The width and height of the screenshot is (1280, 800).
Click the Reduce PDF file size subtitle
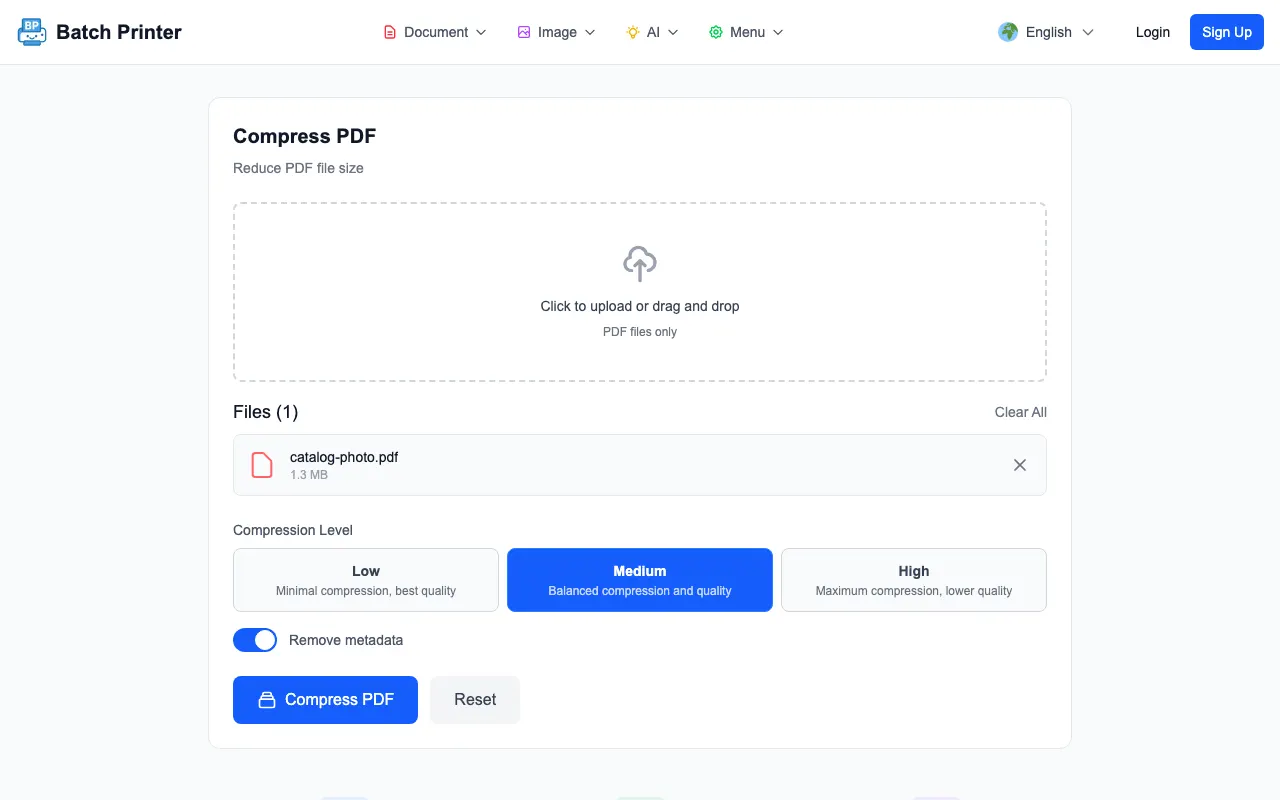[298, 168]
